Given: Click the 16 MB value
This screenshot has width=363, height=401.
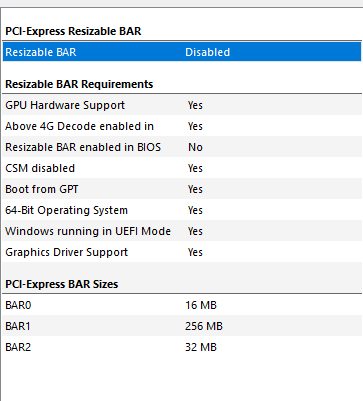Looking at the screenshot, I should 201,305.
